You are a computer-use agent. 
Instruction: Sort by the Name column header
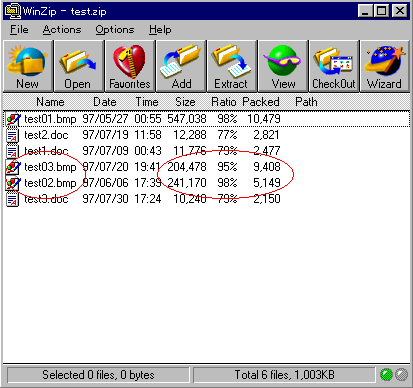pos(50,102)
